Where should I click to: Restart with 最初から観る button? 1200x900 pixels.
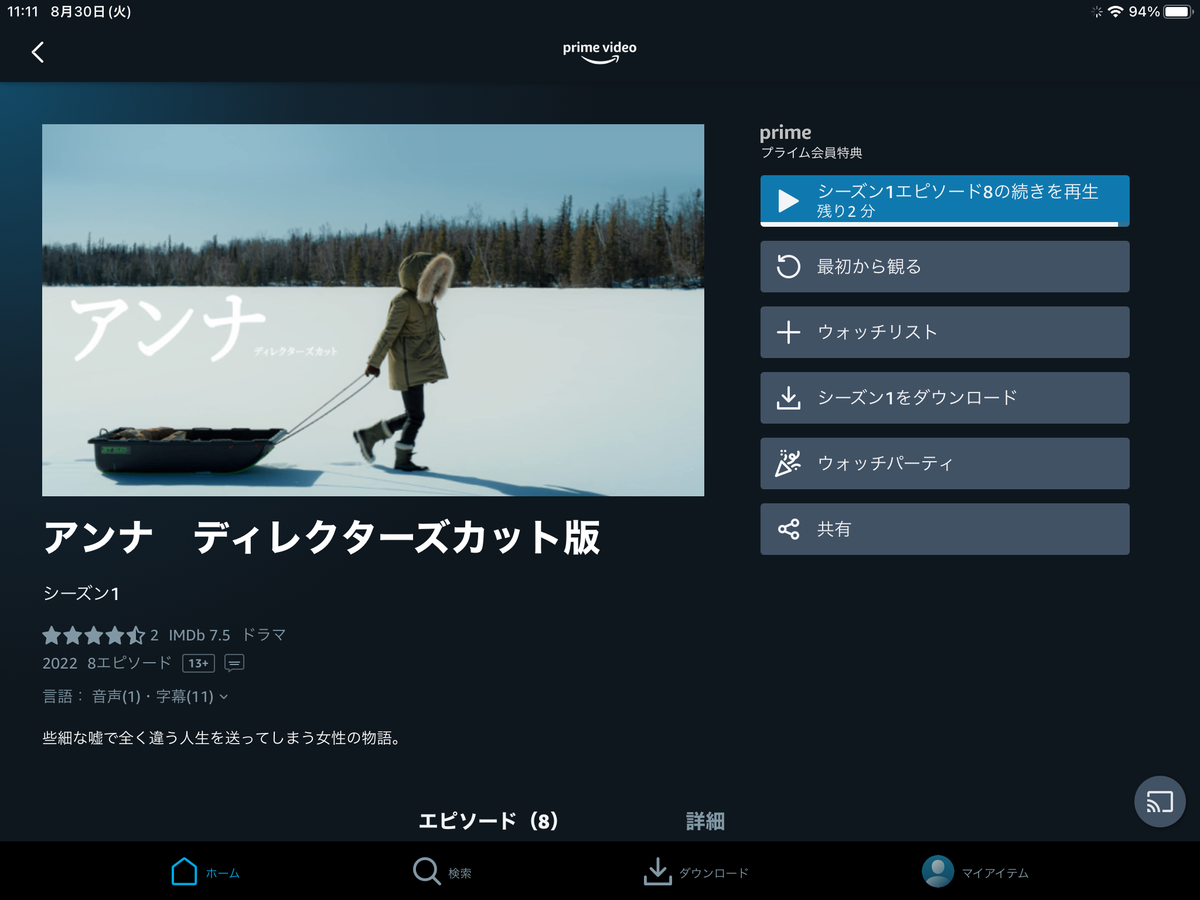point(945,267)
